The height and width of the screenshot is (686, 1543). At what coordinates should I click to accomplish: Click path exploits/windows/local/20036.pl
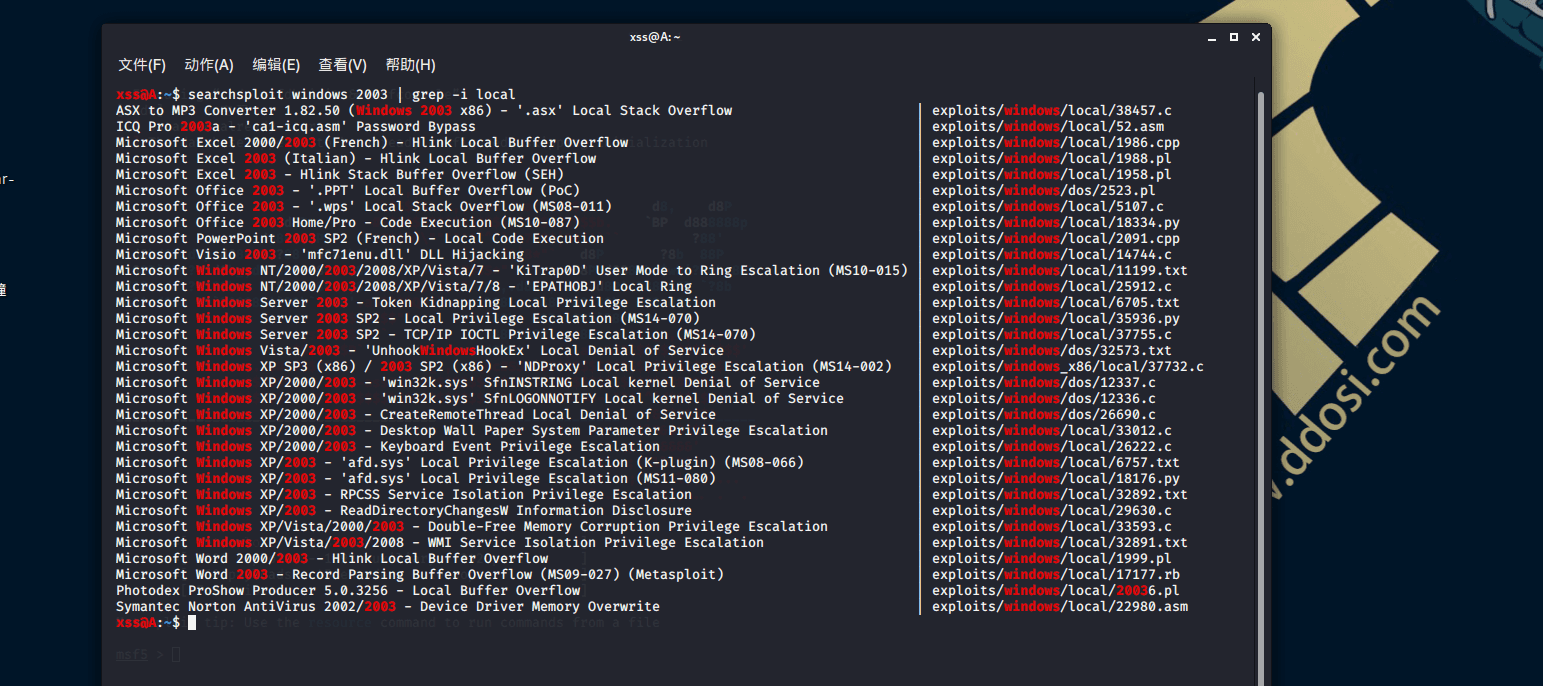[x=1056, y=591]
